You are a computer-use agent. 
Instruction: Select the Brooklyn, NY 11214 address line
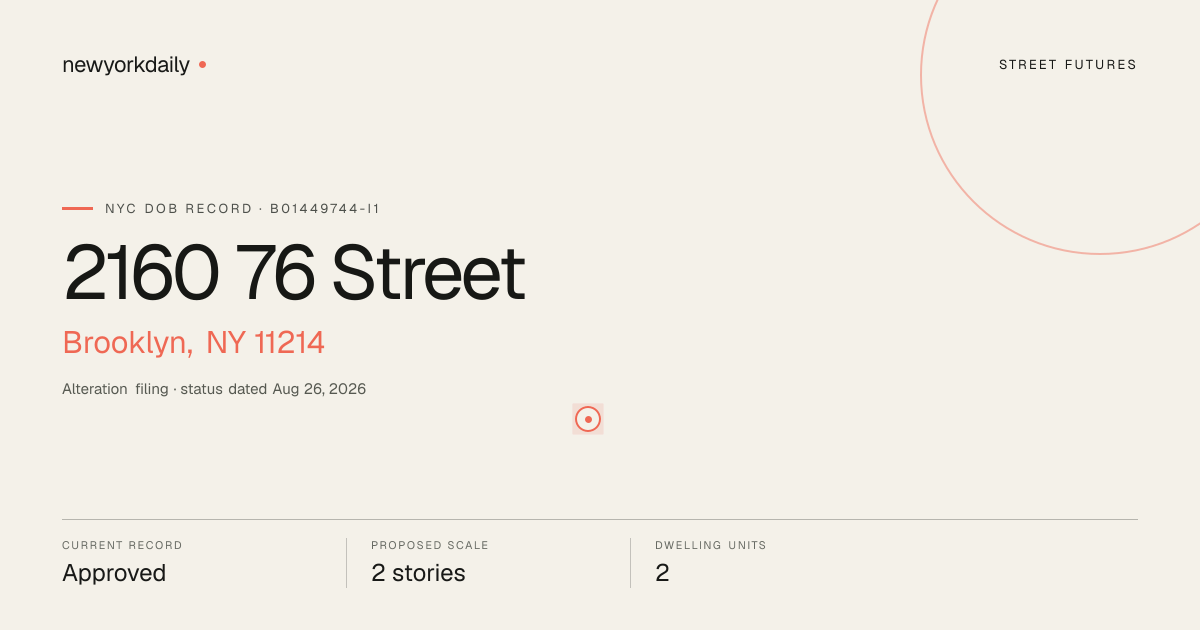(x=194, y=343)
